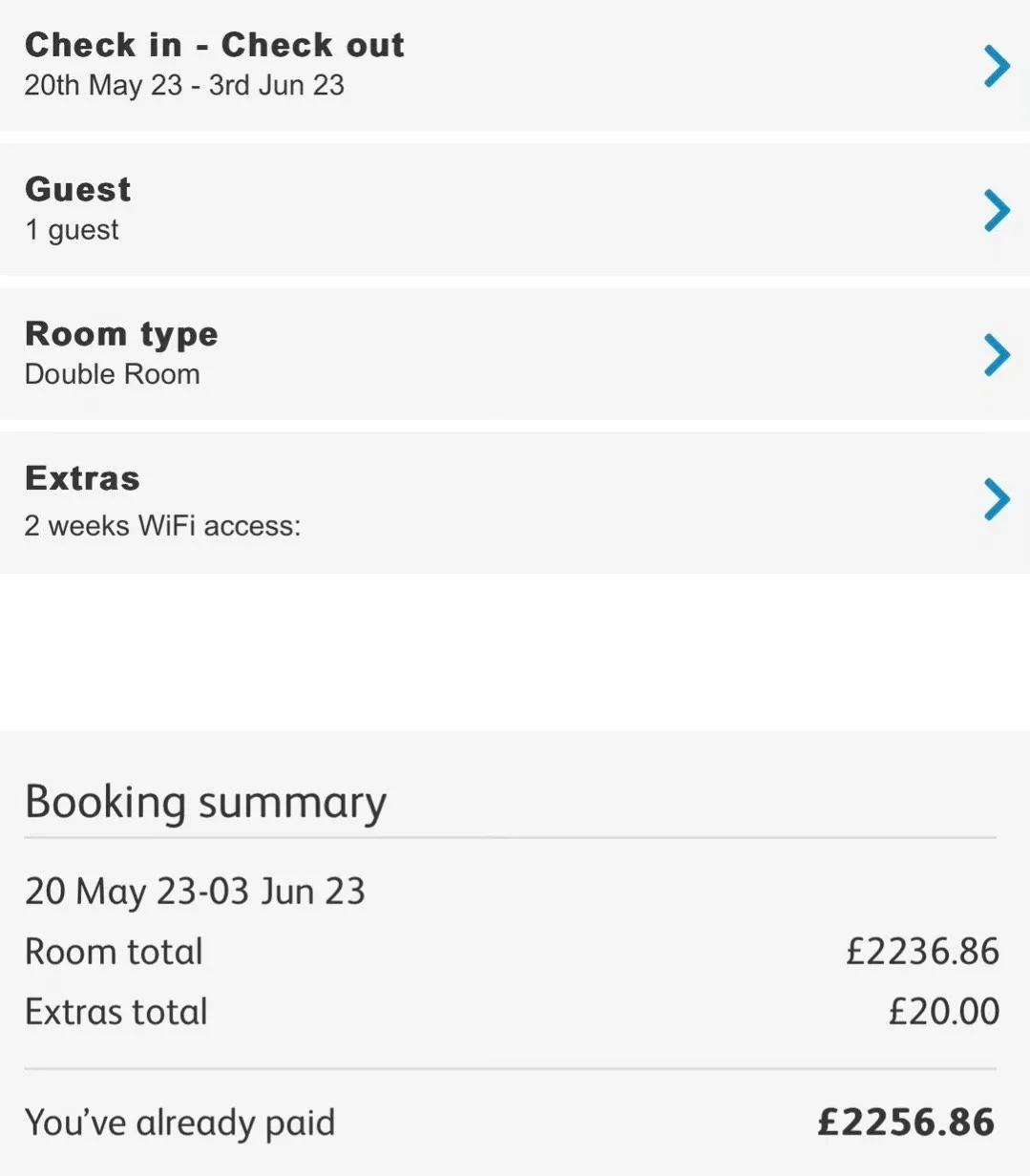1030x1176 pixels.
Task: Tap the blue chevron beside Guest
Action: [997, 210]
